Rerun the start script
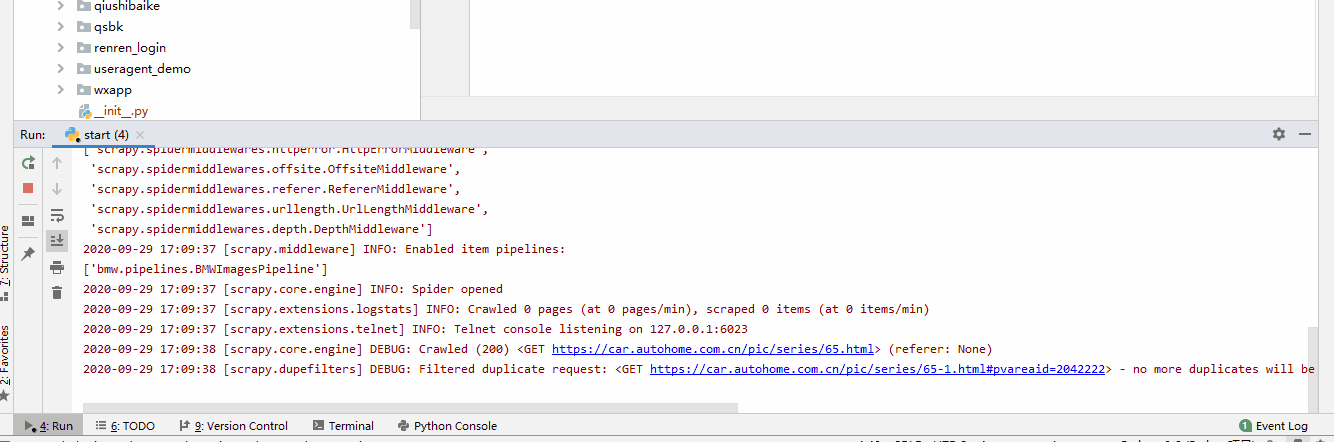Screen dimensions: 1334x442 coord(28,163)
